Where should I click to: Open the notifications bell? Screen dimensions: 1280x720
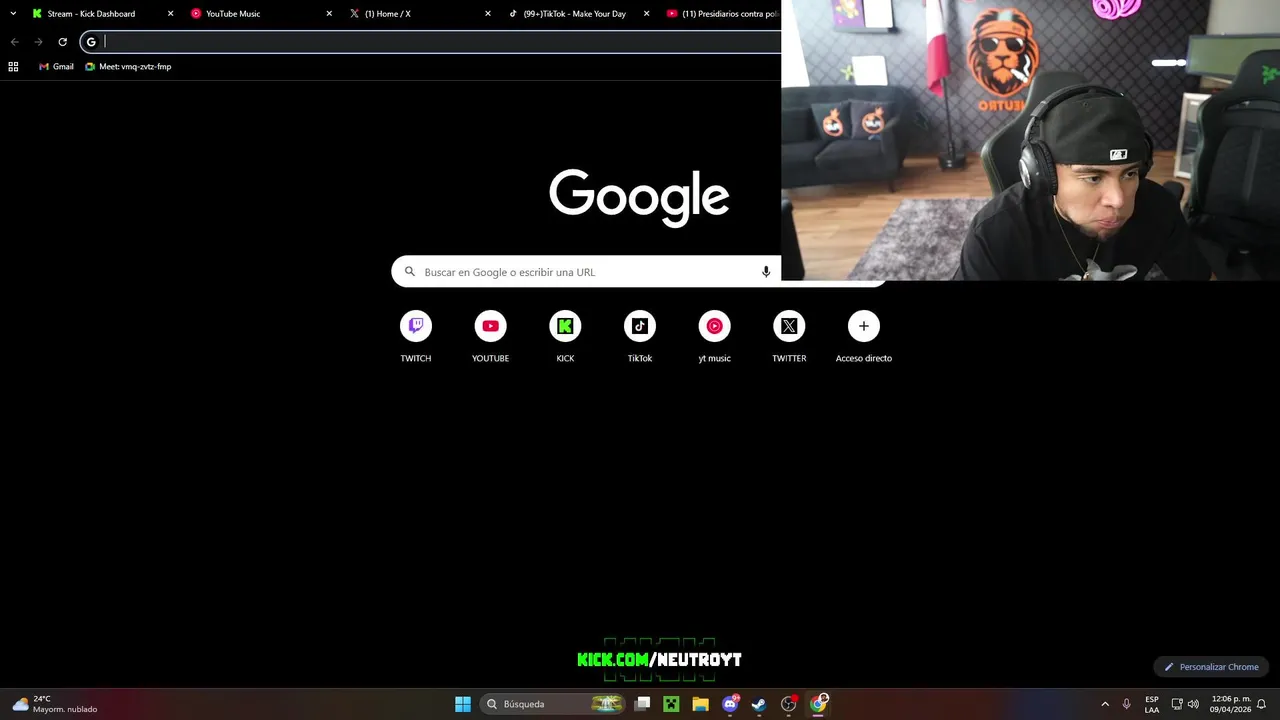pyautogui.click(x=1262, y=704)
